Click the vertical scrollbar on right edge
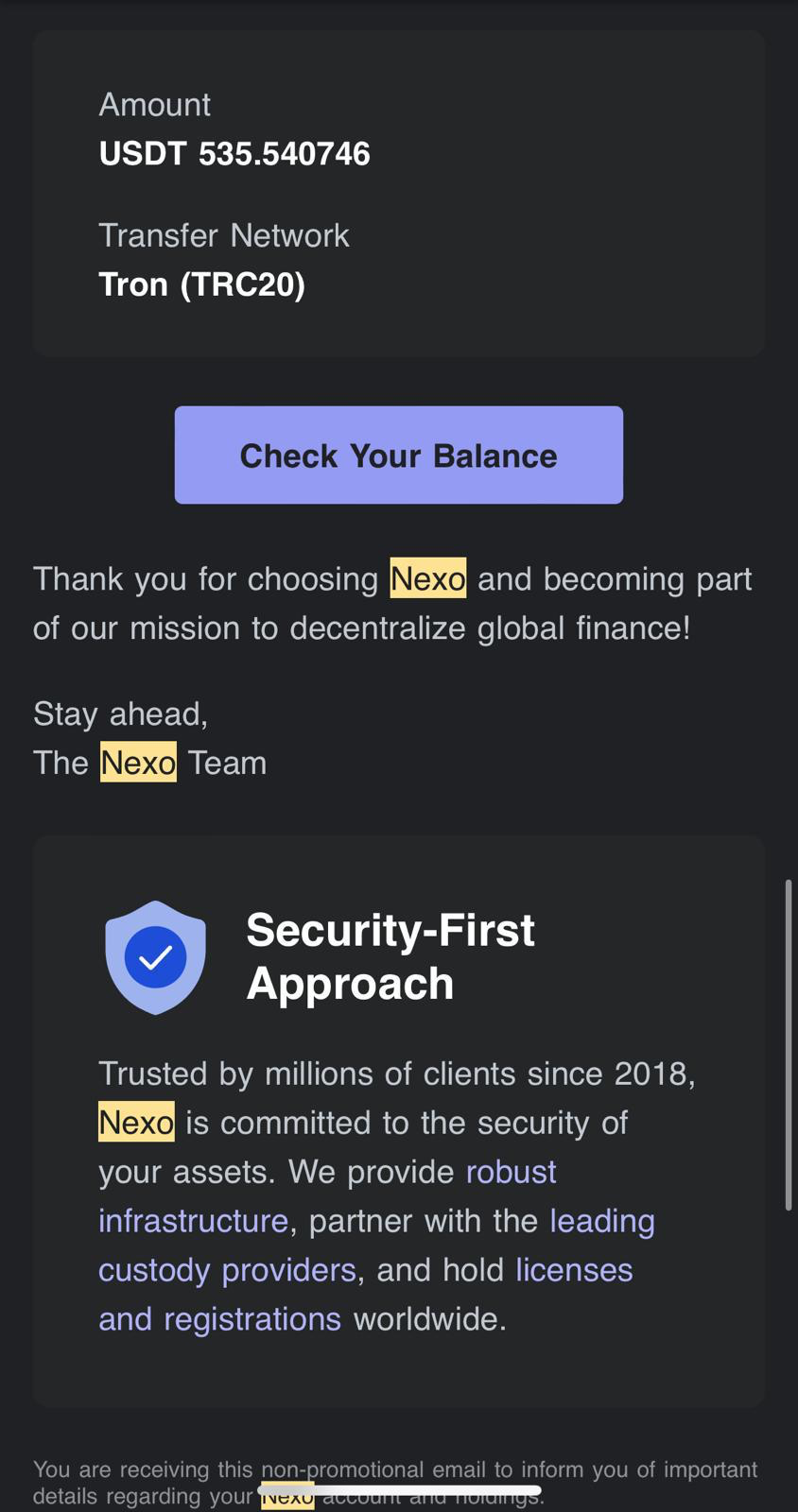This screenshot has height=1512, width=798. (789, 1044)
